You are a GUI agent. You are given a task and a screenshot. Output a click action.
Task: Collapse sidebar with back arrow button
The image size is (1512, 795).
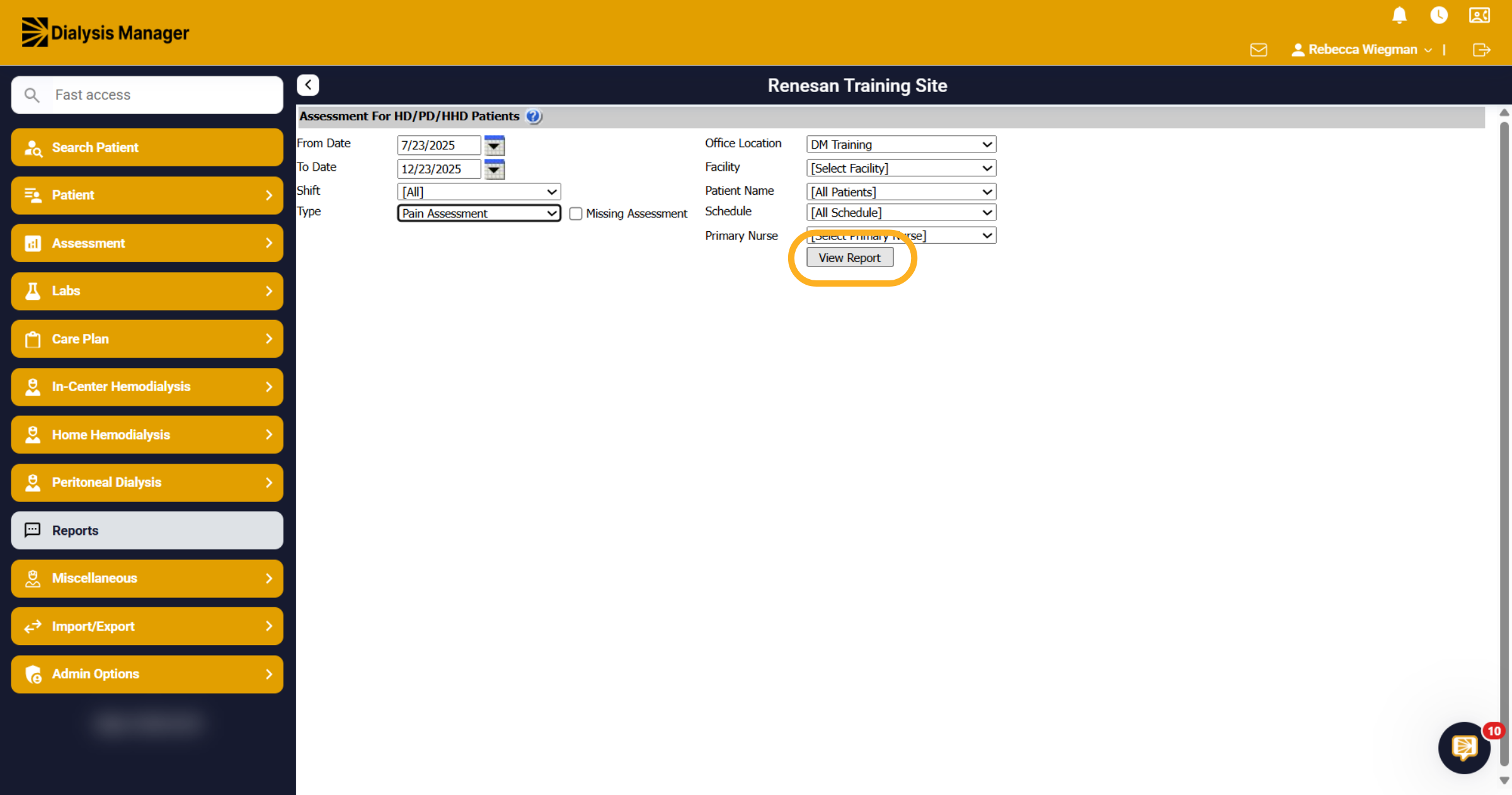tap(308, 85)
